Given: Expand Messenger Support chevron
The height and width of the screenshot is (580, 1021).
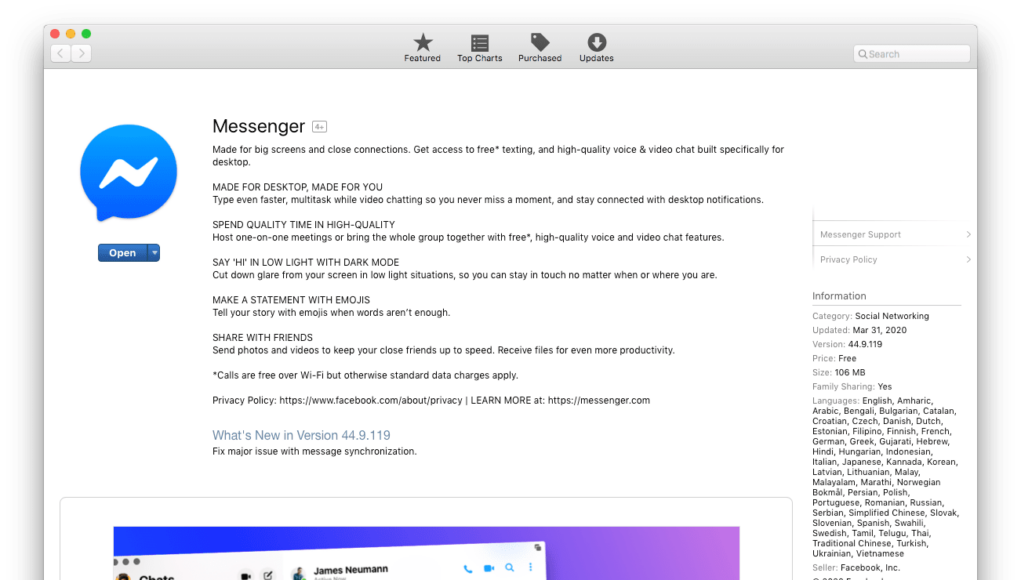Looking at the screenshot, I should coord(968,234).
